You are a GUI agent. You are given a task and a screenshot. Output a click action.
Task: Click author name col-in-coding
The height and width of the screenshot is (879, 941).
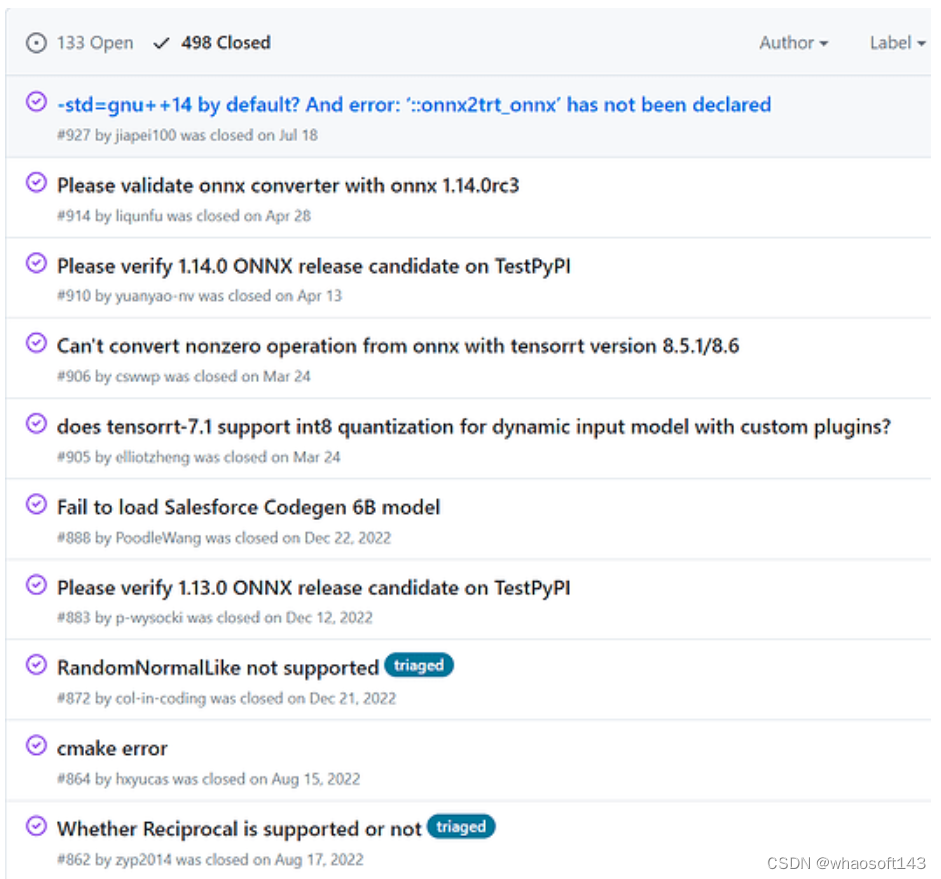point(161,699)
